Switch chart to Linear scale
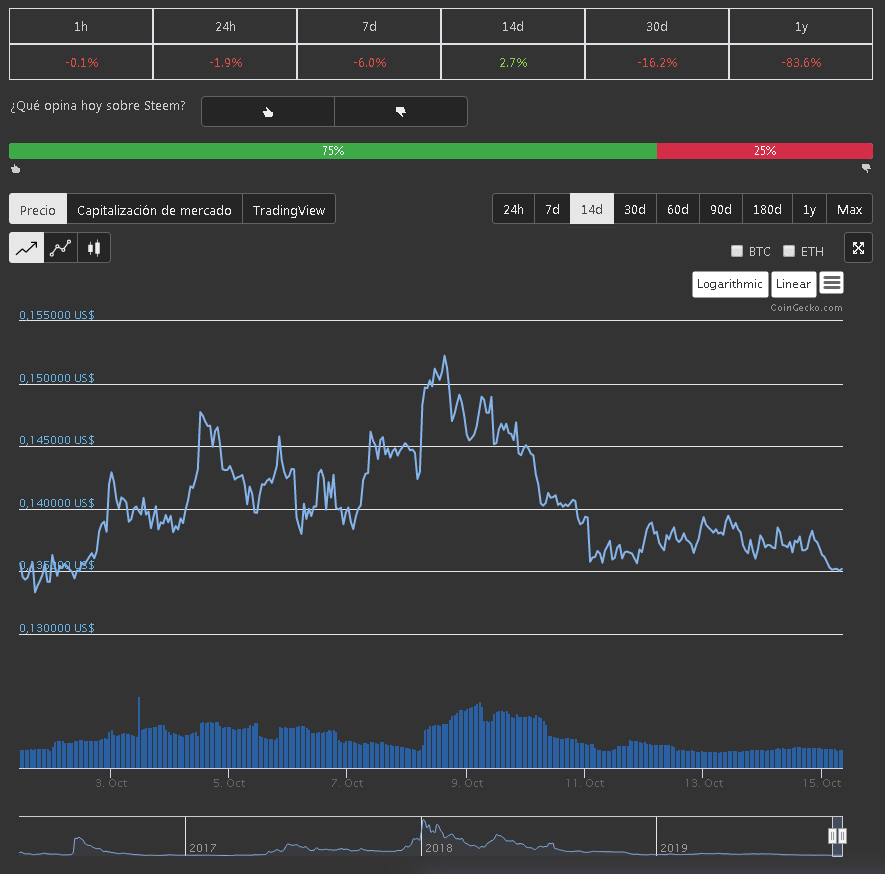Screen dimensions: 885x874 [x=794, y=284]
